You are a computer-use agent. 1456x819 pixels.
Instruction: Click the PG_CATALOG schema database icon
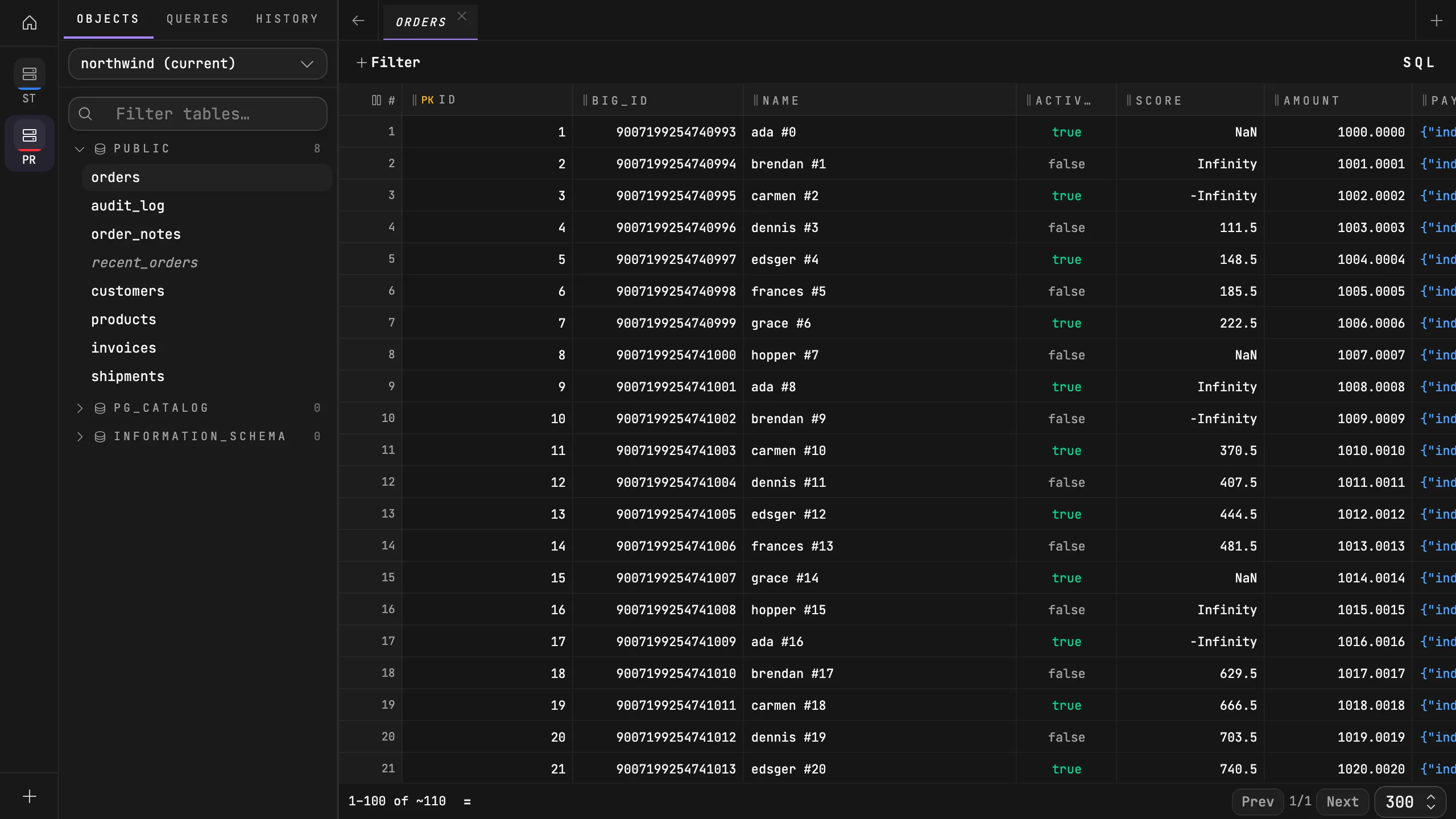(x=100, y=408)
